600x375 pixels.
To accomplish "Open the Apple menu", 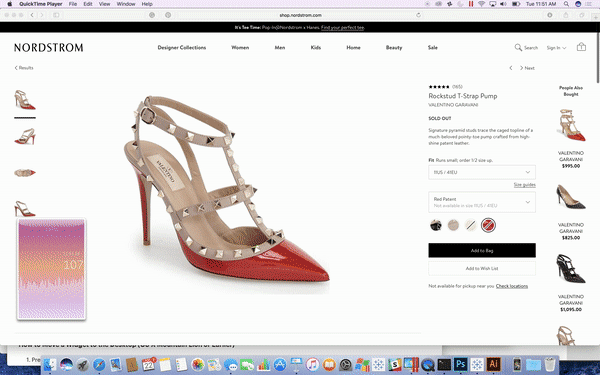I will click(x=10, y=4).
